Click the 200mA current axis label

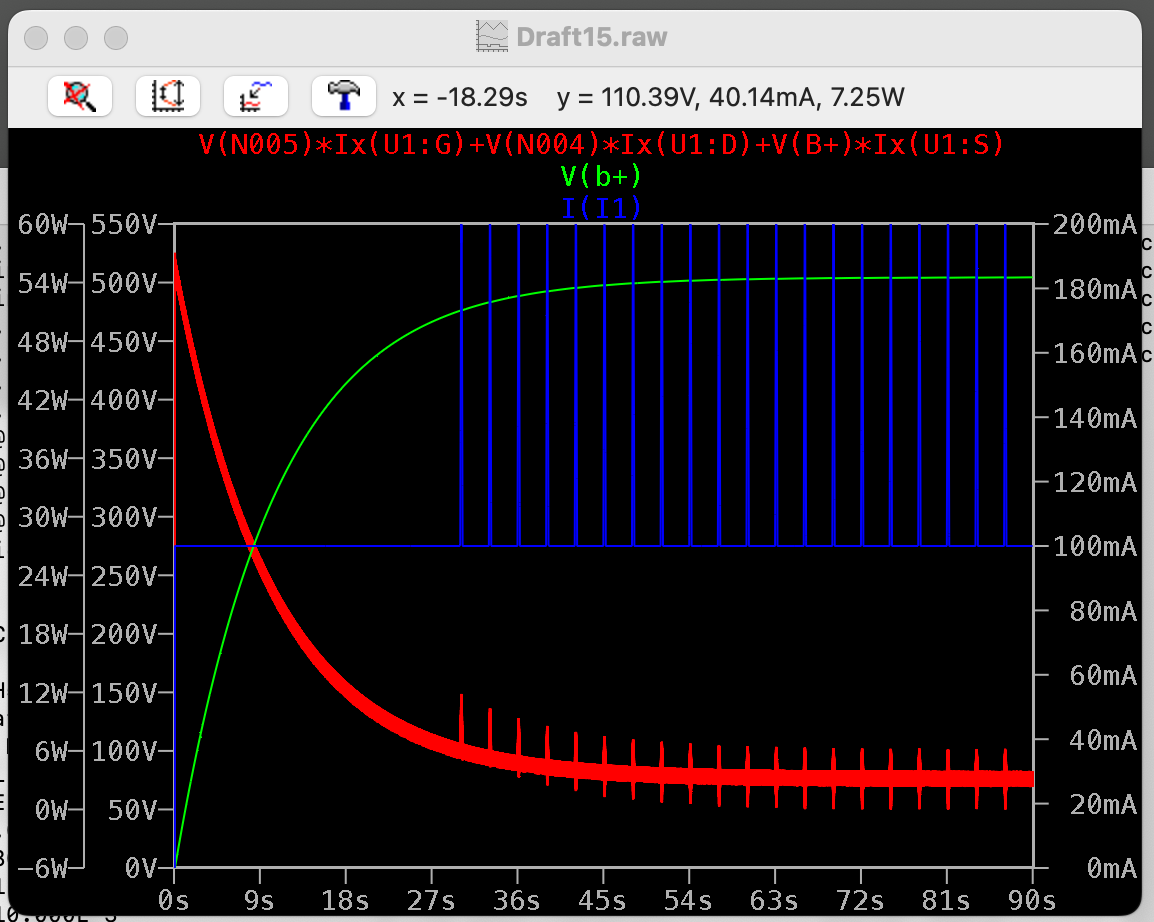(x=1095, y=224)
